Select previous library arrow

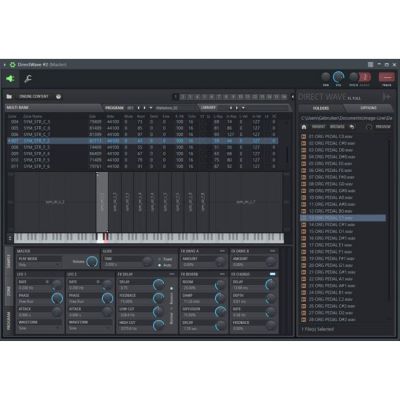(231, 108)
